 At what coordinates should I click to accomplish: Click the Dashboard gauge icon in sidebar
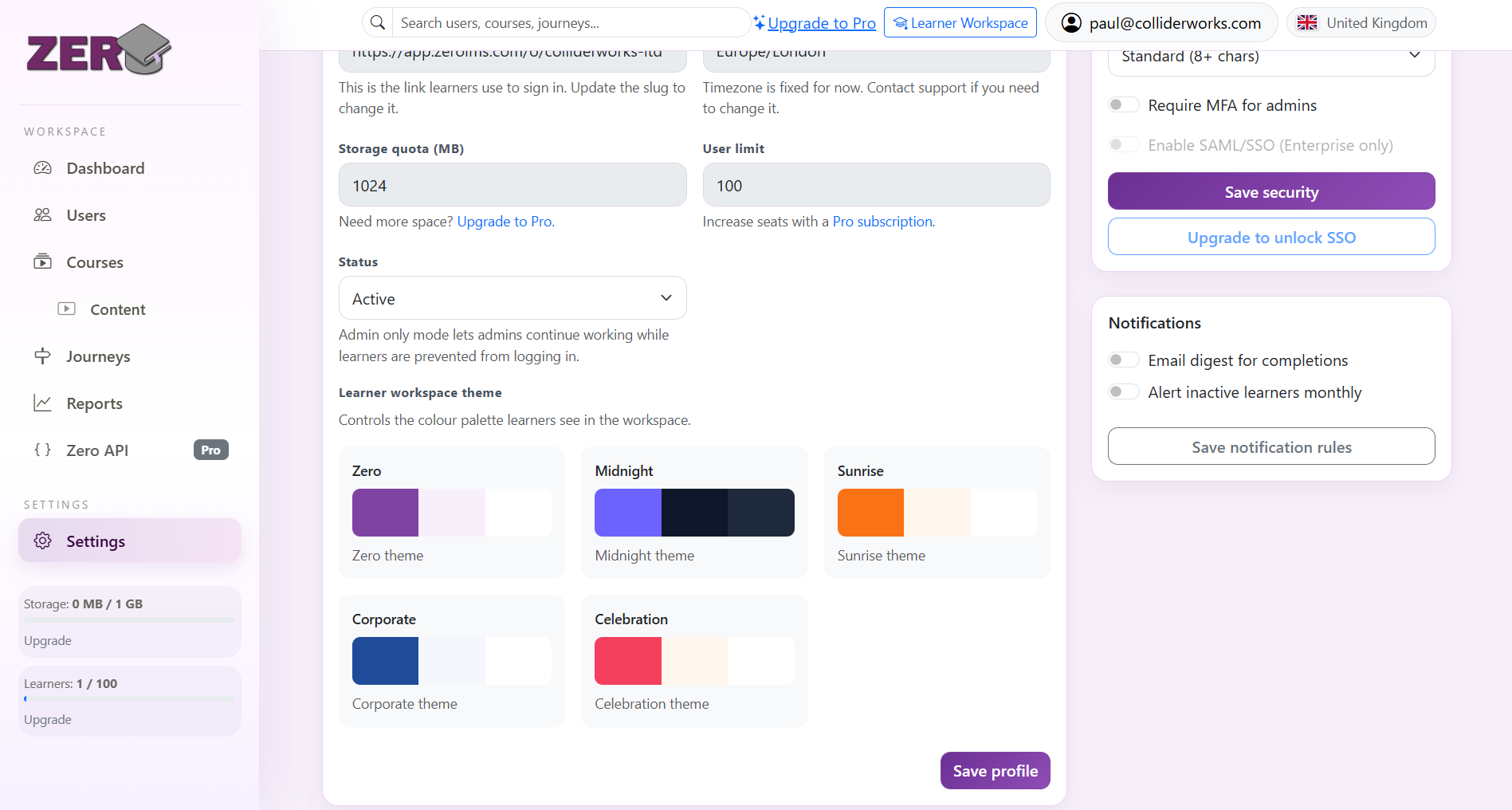coord(42,168)
